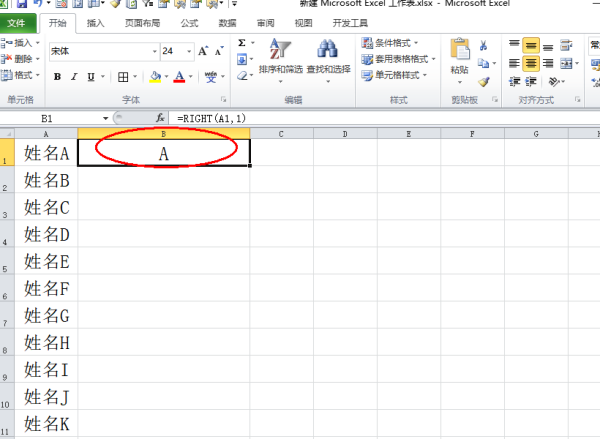Open clipboard pane launcher in 剪贴板 group
Image resolution: width=600 pixels, height=439 pixels.
point(495,100)
